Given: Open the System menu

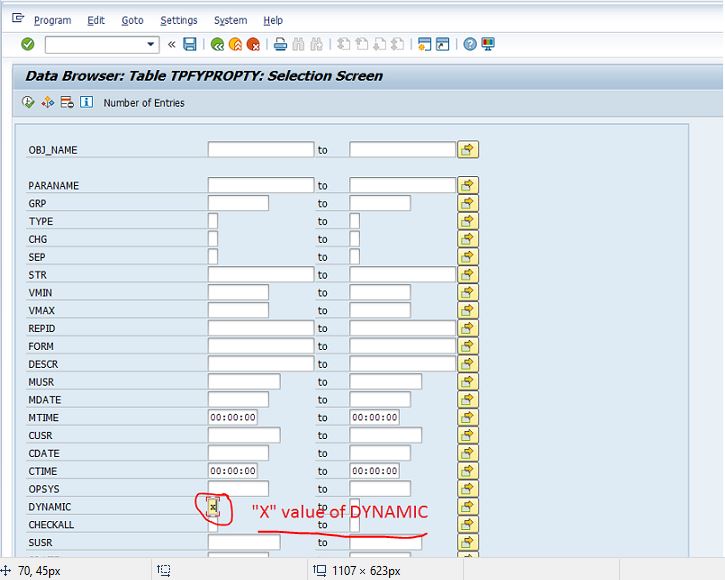Looking at the screenshot, I should click(230, 20).
